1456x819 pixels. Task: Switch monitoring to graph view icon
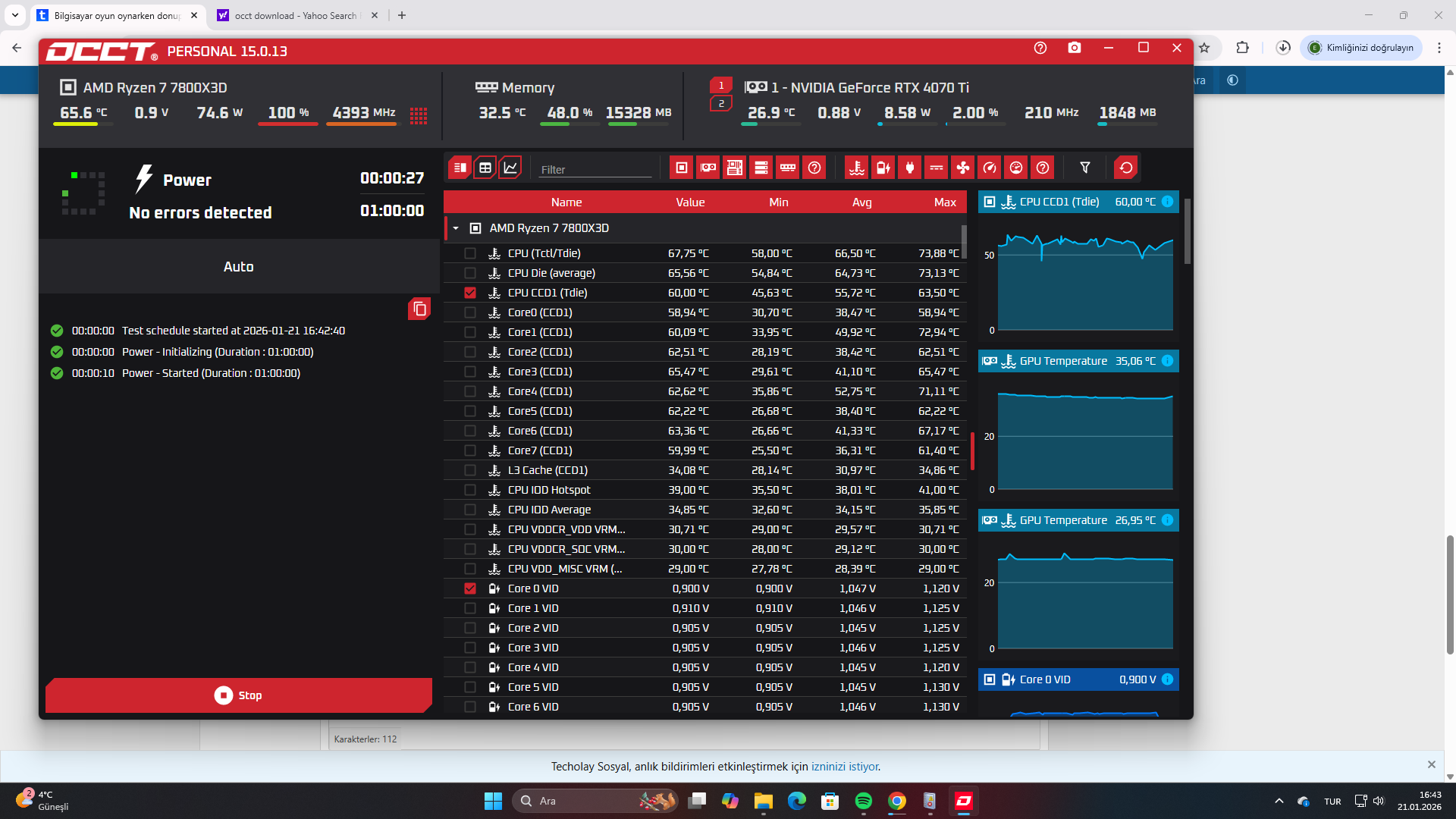click(x=511, y=168)
